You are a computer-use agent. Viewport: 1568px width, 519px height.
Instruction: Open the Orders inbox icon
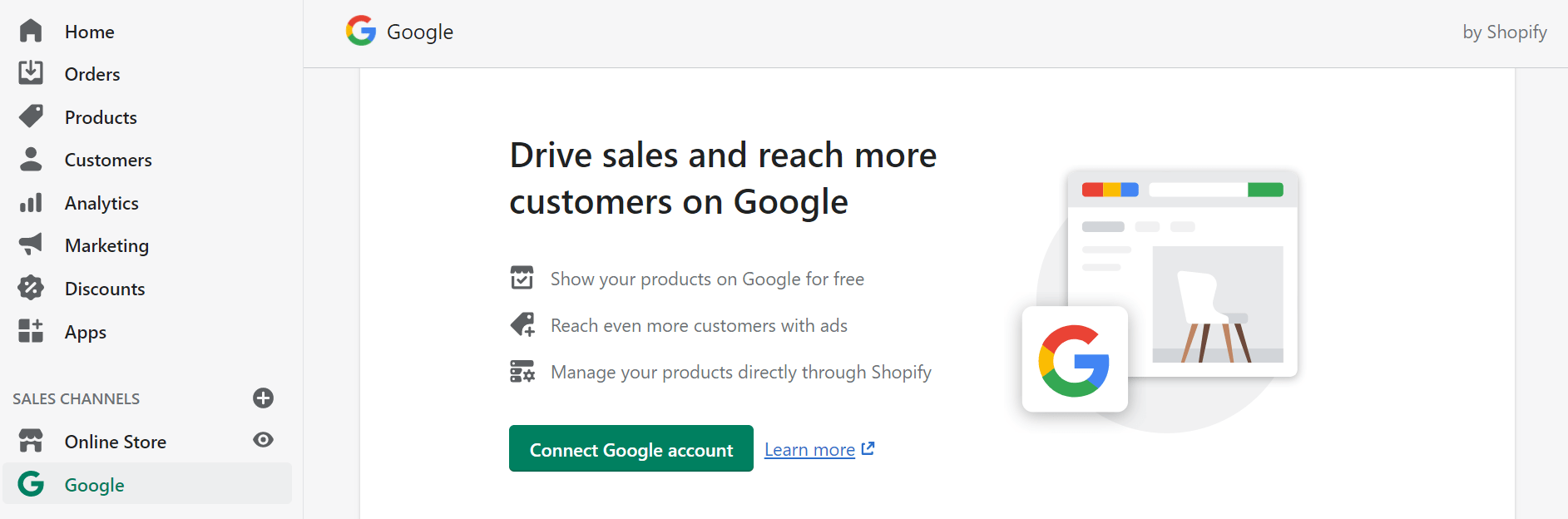[x=31, y=73]
